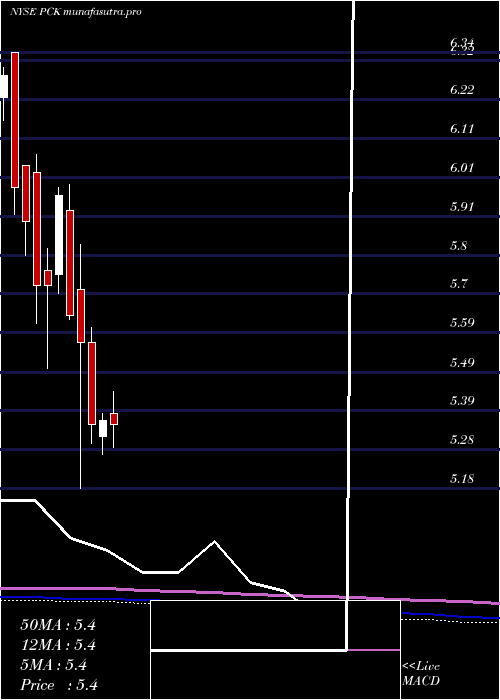Click the 5.49 price axis label
Image resolution: width=500 pixels, height=700 pixels.
point(462,362)
